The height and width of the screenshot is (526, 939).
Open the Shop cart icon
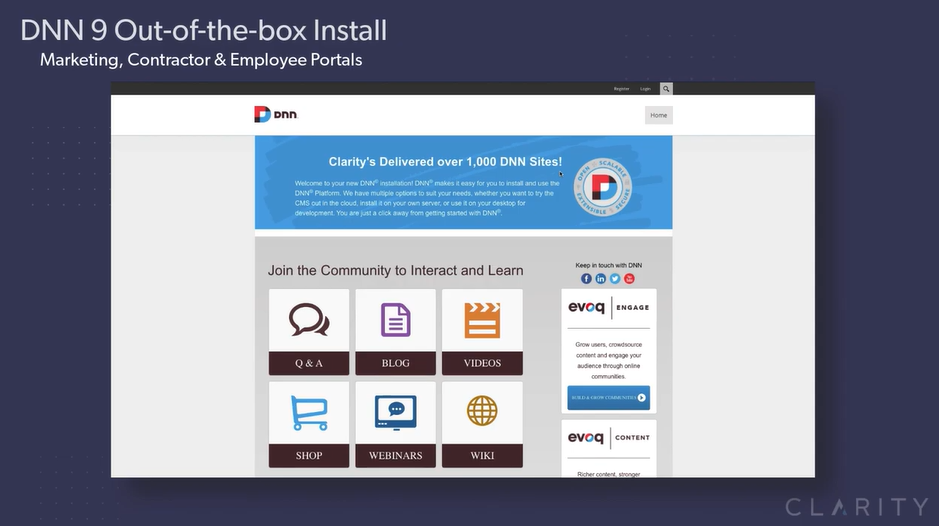[x=309, y=413]
